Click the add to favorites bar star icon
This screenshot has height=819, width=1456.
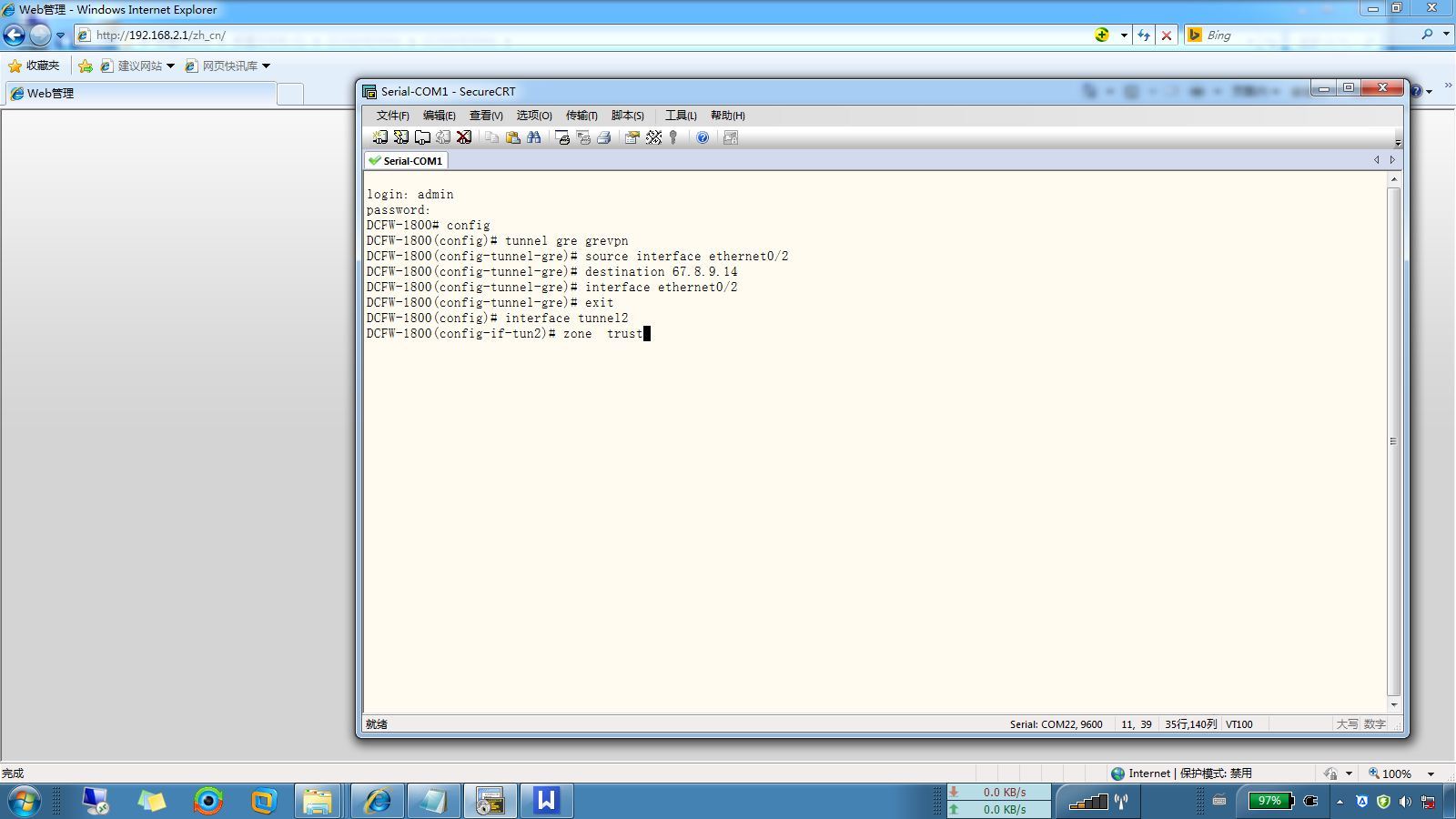tap(86, 66)
